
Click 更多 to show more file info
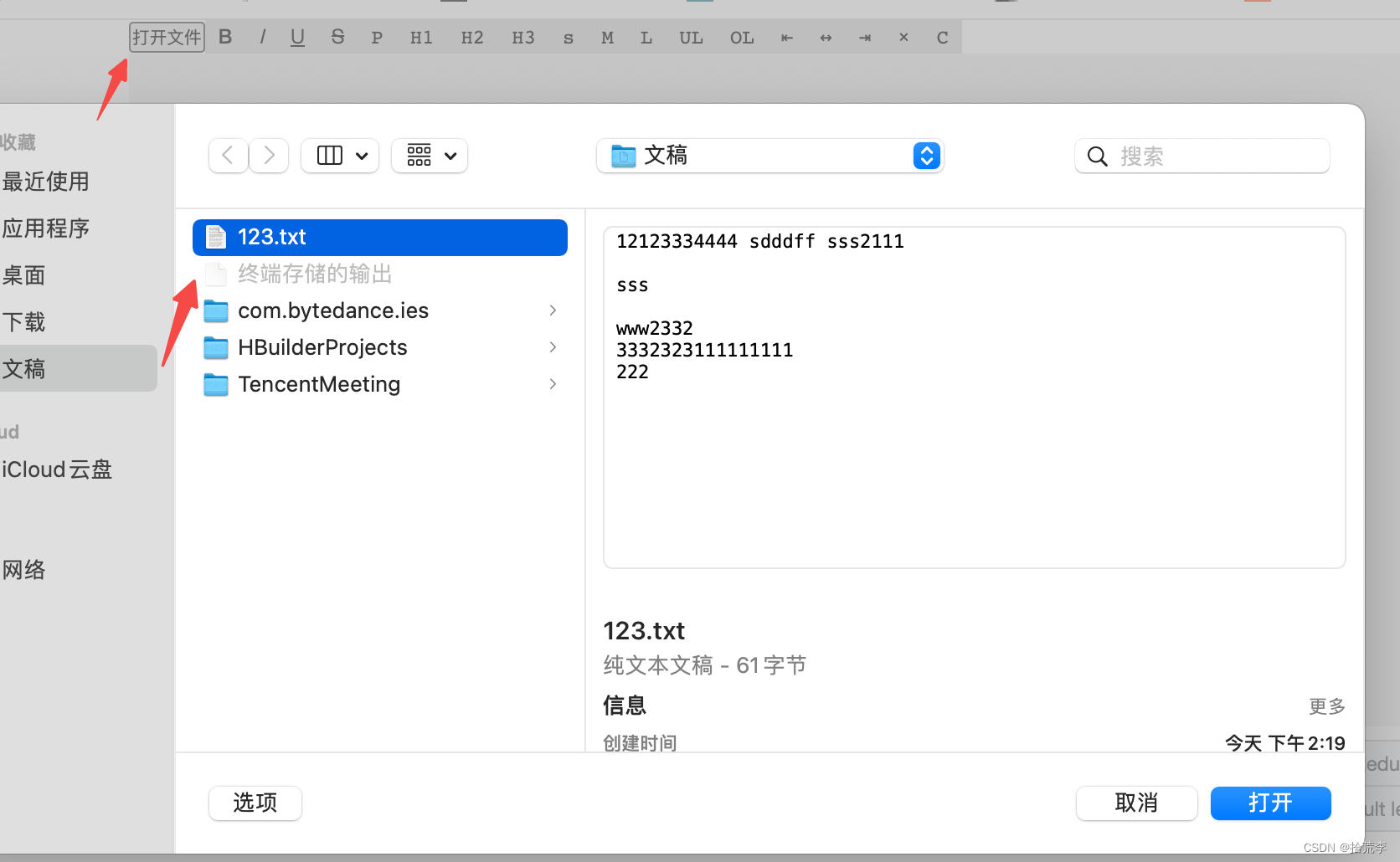point(1326,706)
